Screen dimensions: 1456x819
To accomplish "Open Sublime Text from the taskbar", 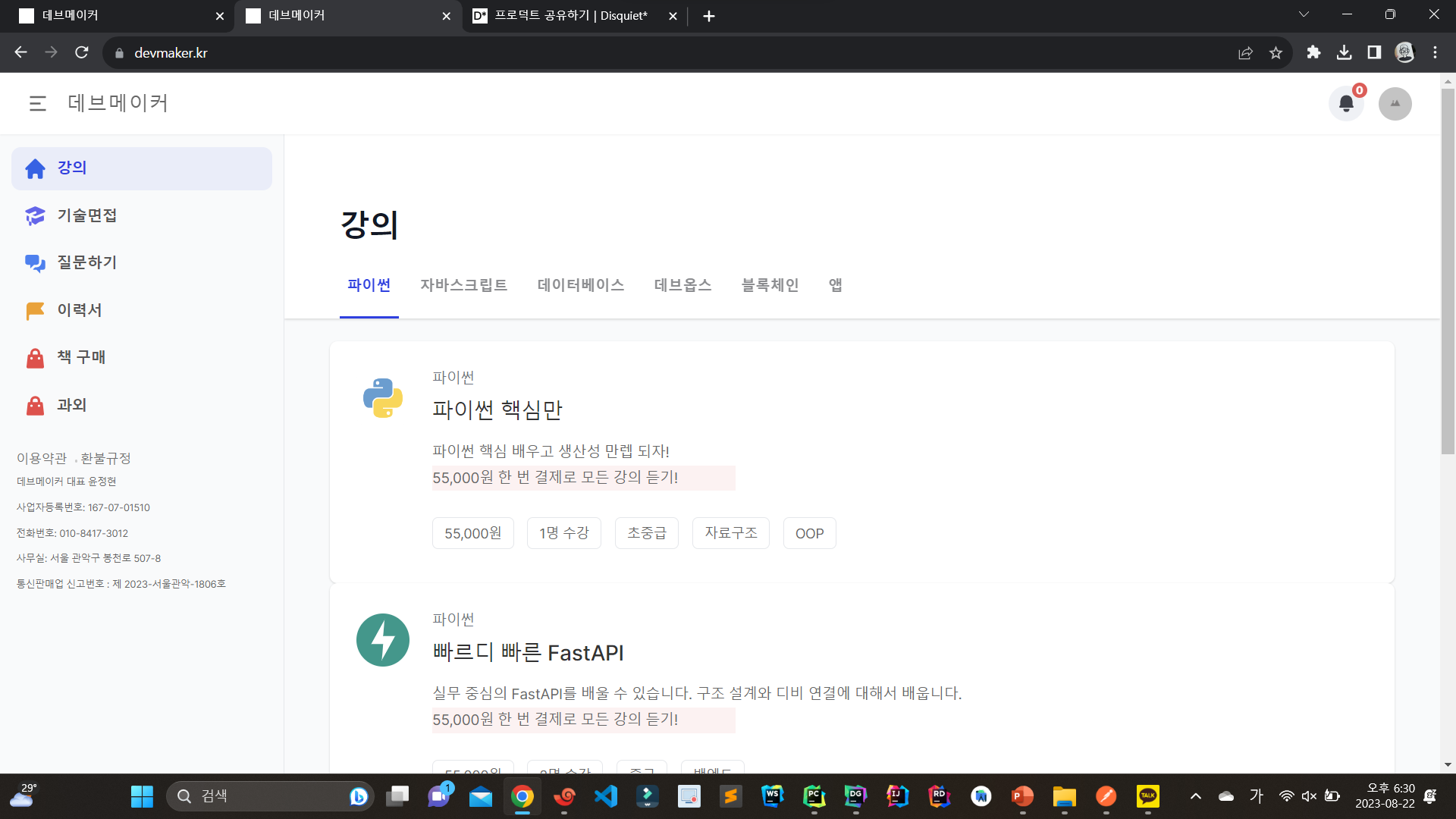I will pos(730,796).
